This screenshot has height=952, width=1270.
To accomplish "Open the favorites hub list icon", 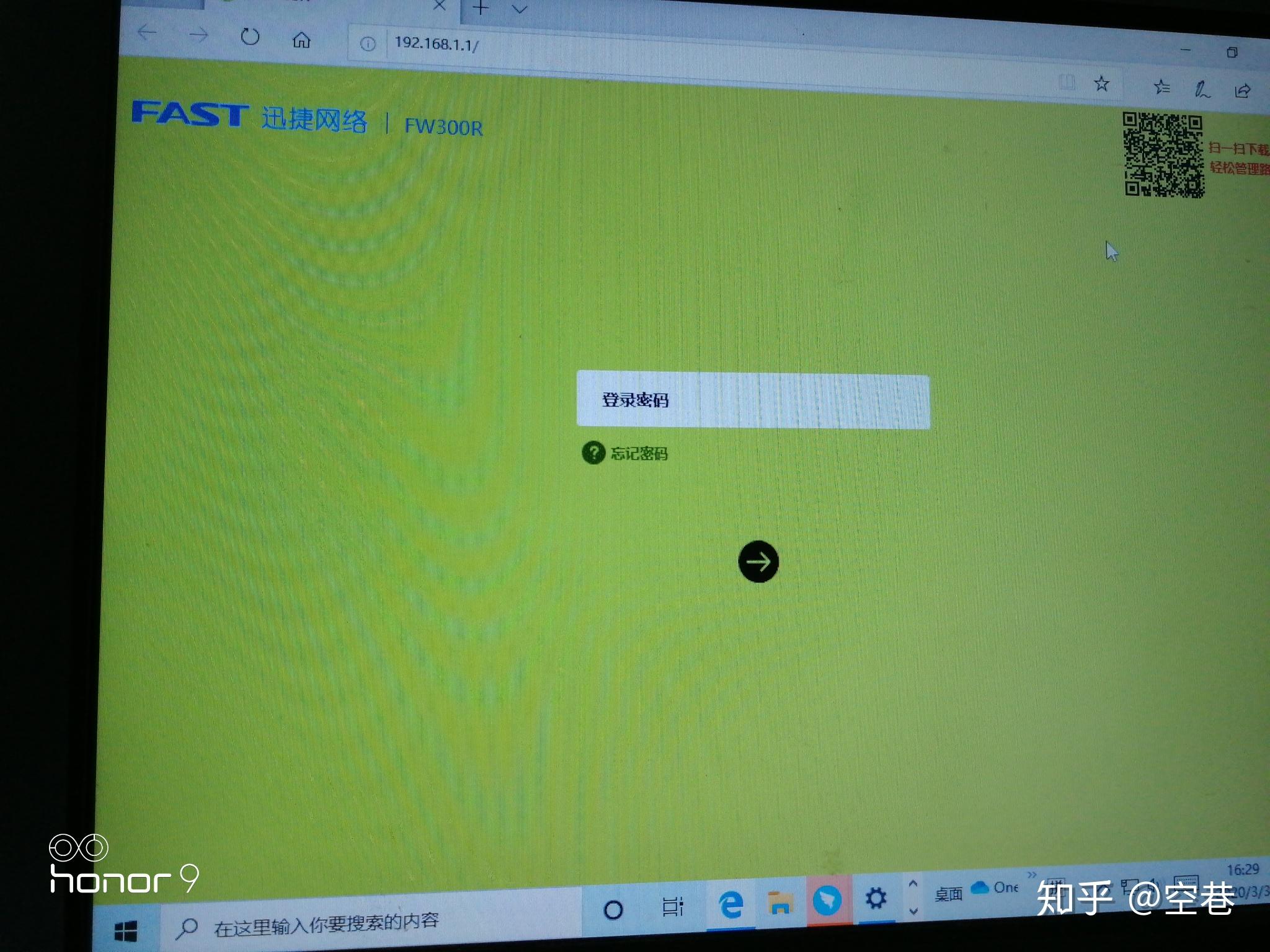I will pos(1161,87).
